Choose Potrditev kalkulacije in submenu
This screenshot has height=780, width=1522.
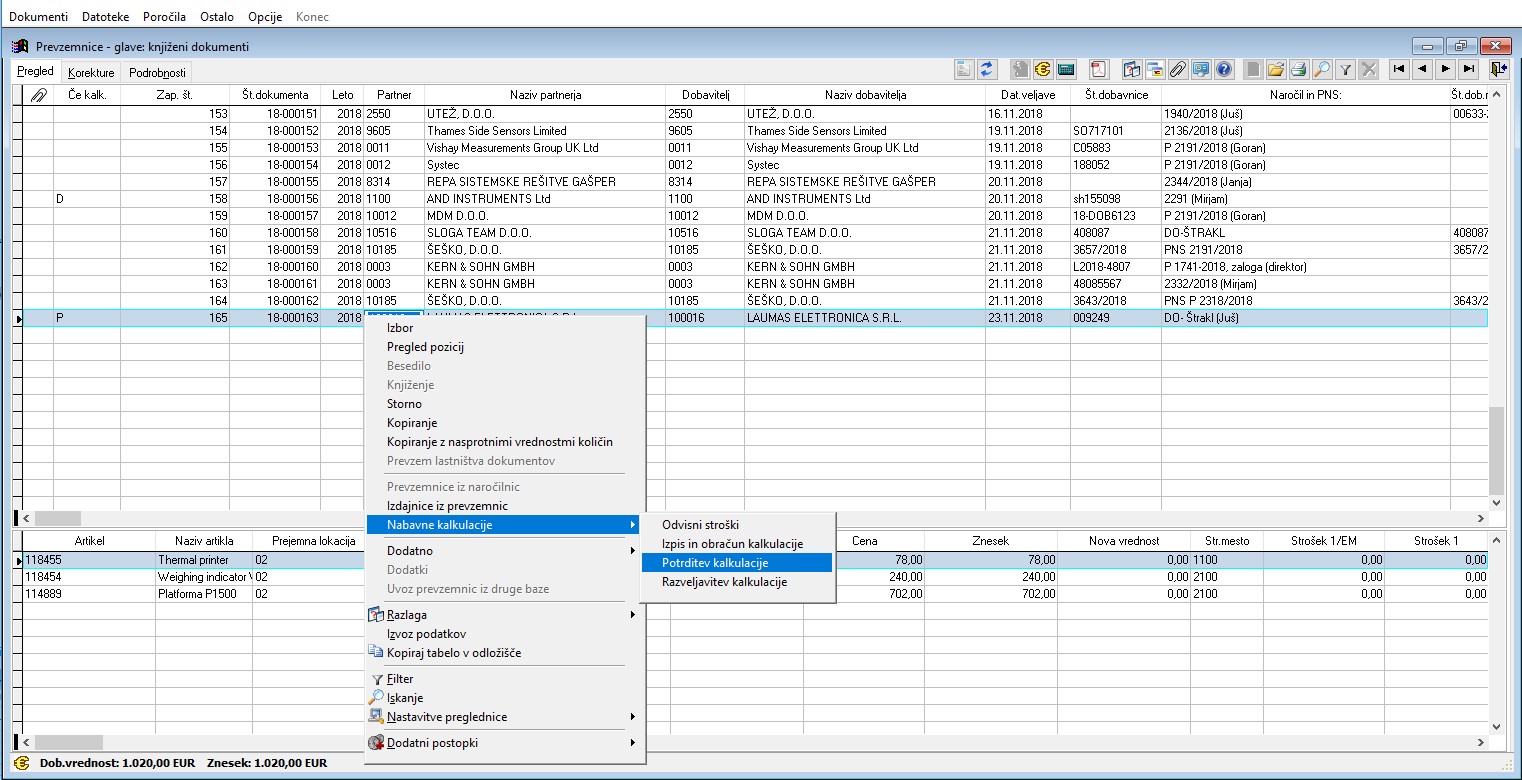(x=737, y=563)
